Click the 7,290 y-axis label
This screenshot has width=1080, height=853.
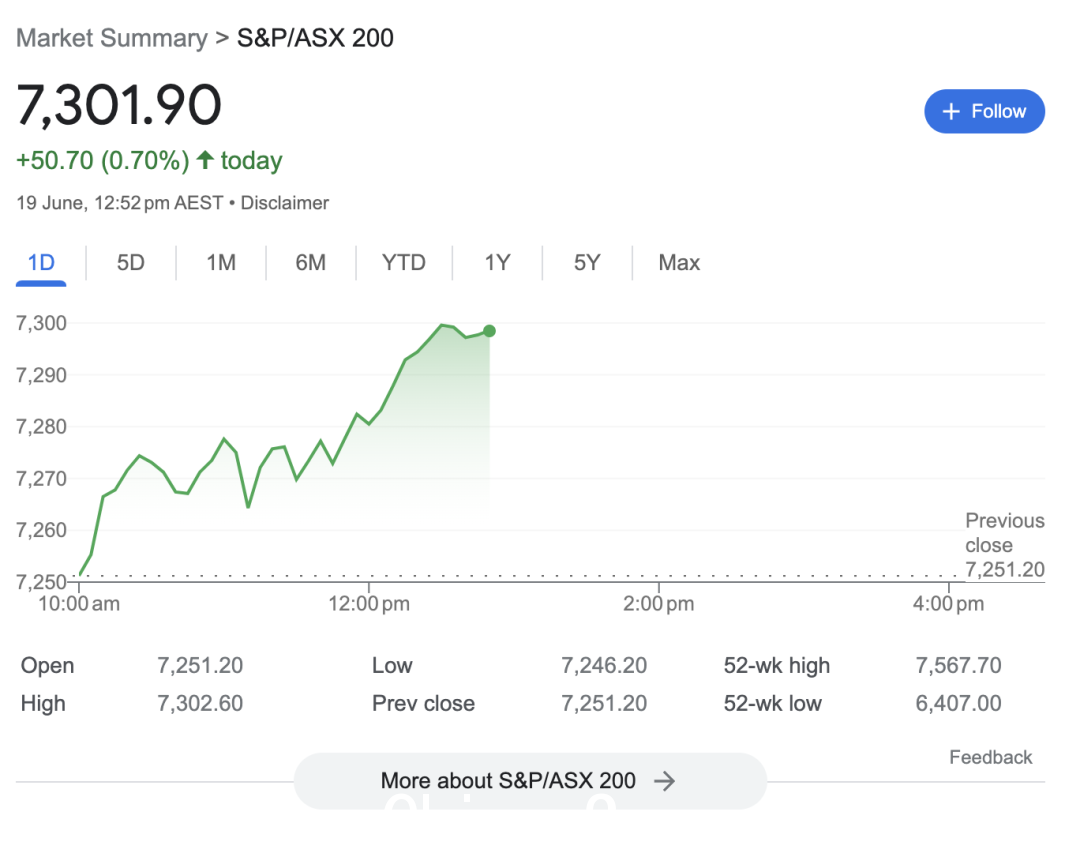point(41,376)
